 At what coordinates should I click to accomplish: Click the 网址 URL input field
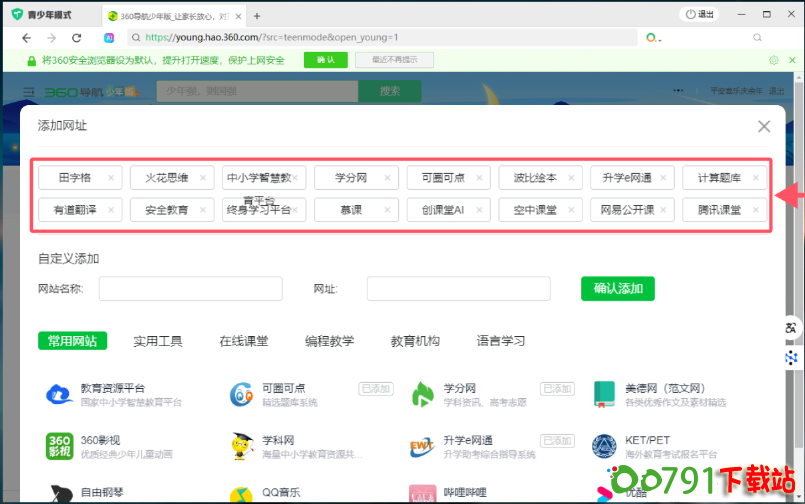[458, 289]
